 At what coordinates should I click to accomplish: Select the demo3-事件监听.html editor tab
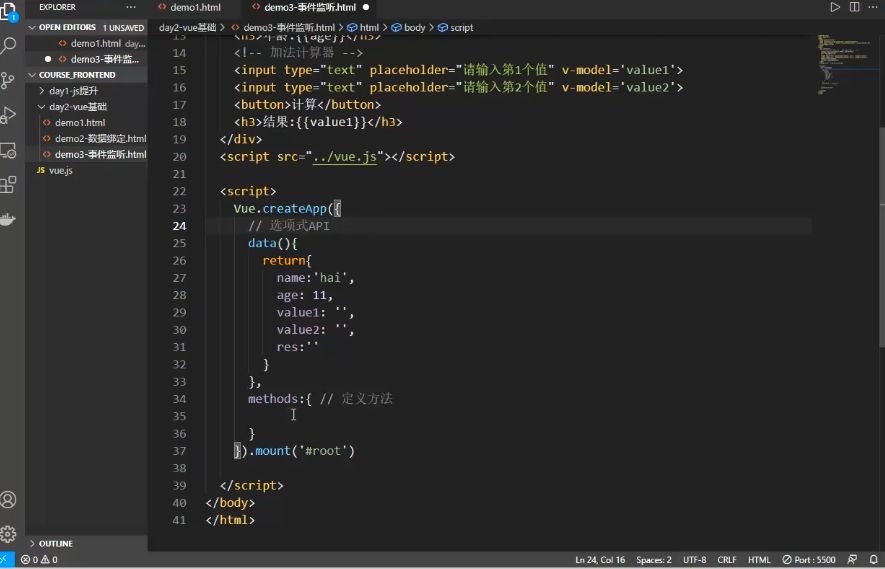click(309, 7)
